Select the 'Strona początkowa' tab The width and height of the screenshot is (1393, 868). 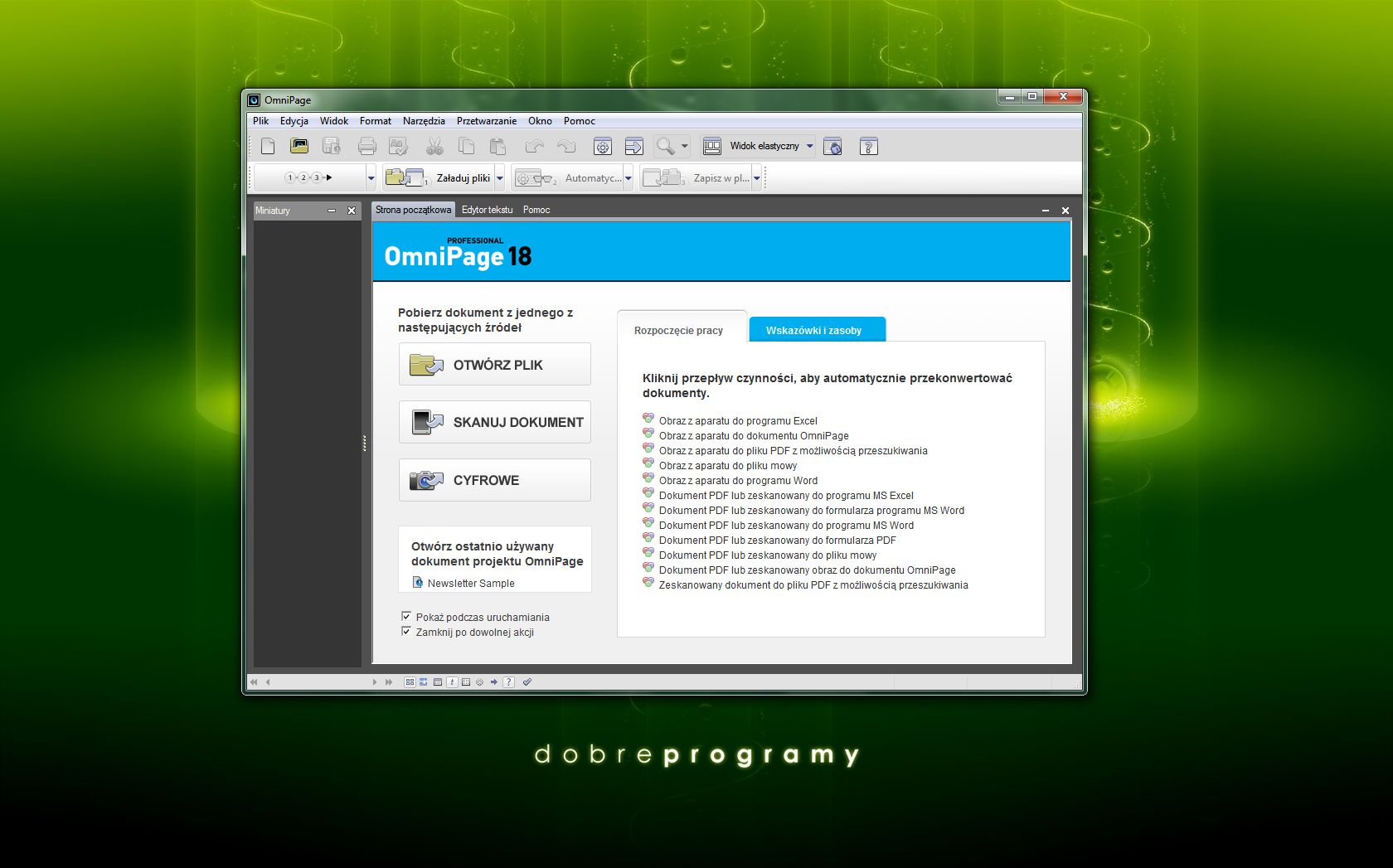point(413,210)
